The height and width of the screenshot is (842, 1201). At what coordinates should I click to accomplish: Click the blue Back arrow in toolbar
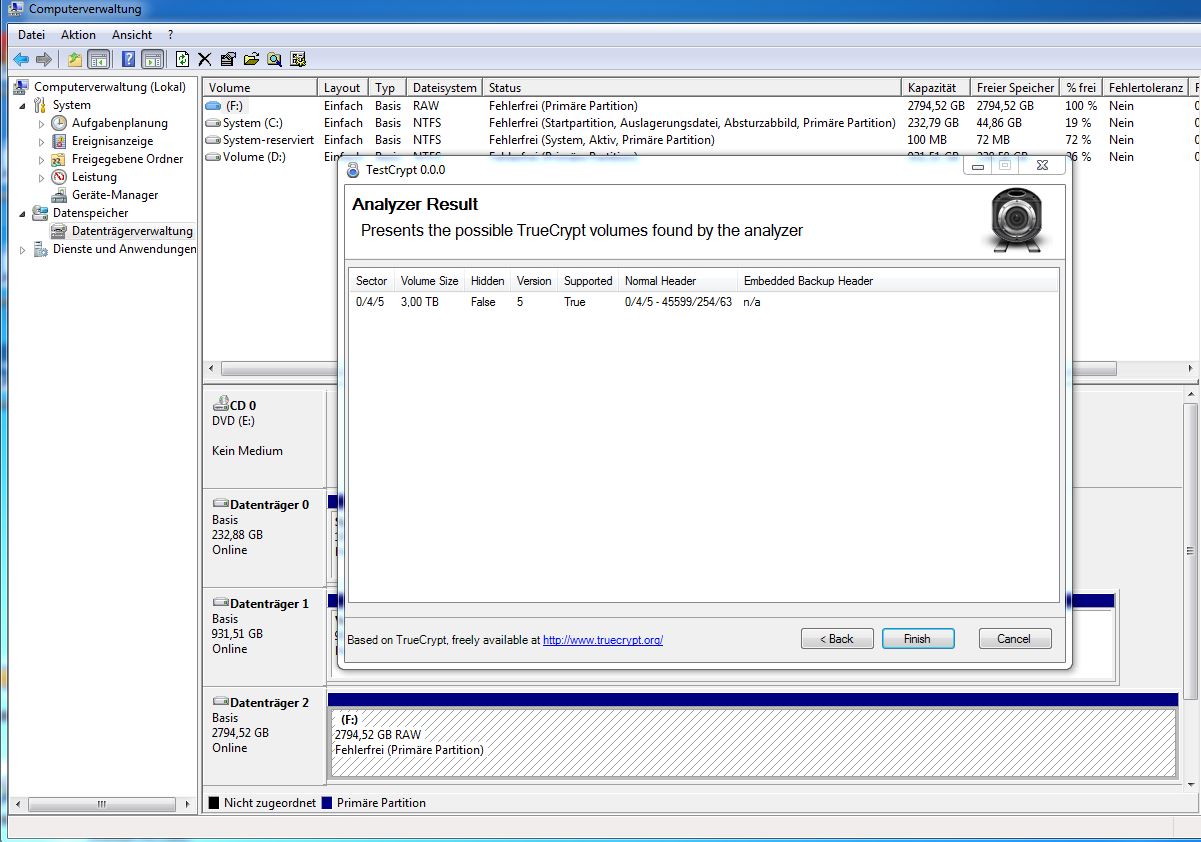(20, 59)
